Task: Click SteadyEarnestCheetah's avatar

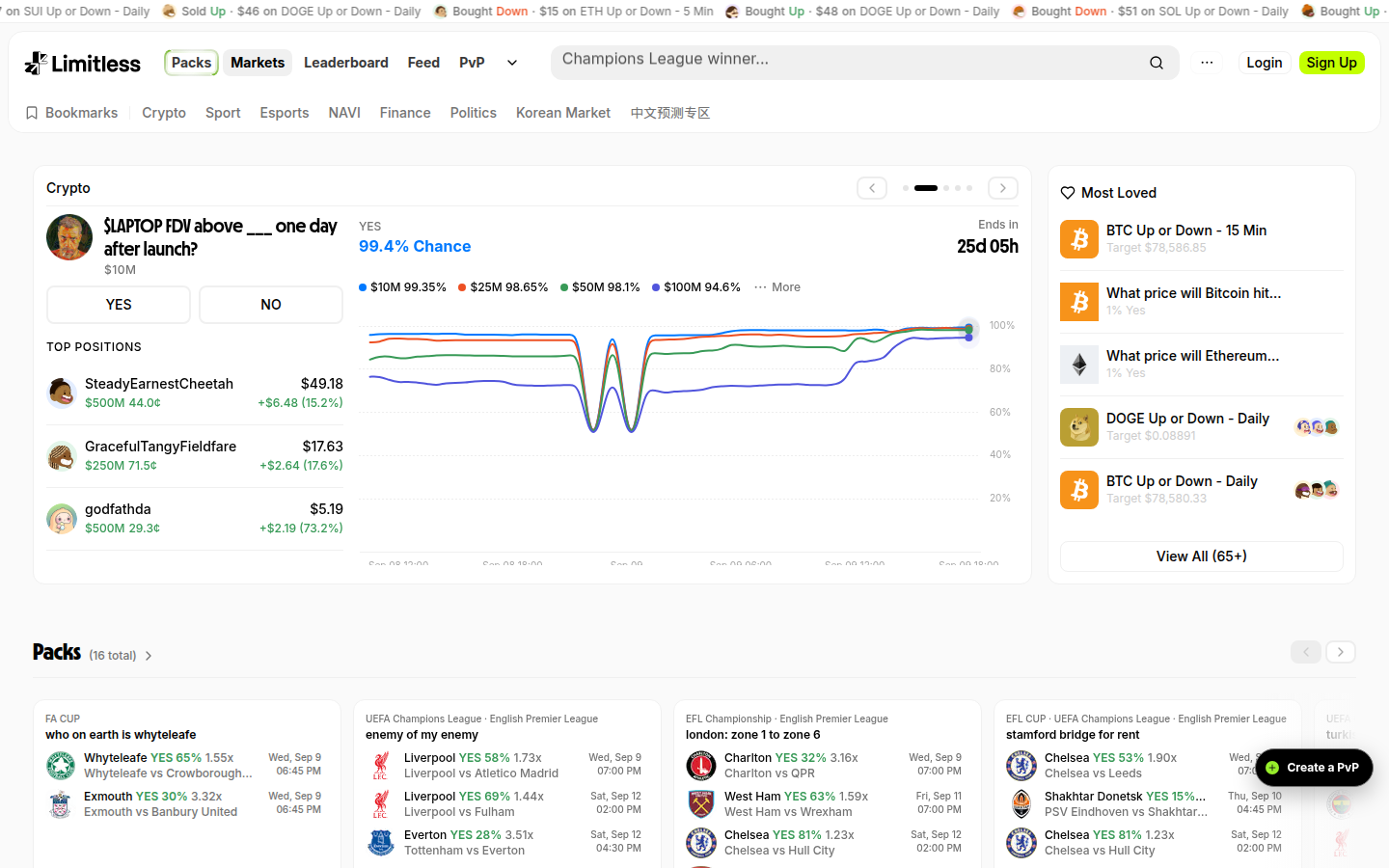Action: 62,393
